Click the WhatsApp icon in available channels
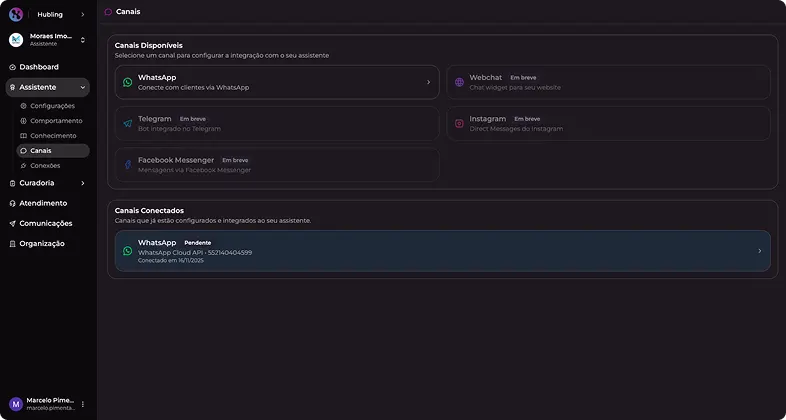The width and height of the screenshot is (786, 420). 127,82
